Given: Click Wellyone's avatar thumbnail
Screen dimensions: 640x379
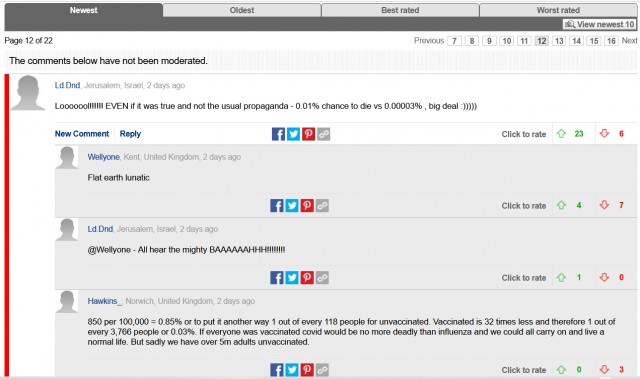Looking at the screenshot, I should click(67, 158).
